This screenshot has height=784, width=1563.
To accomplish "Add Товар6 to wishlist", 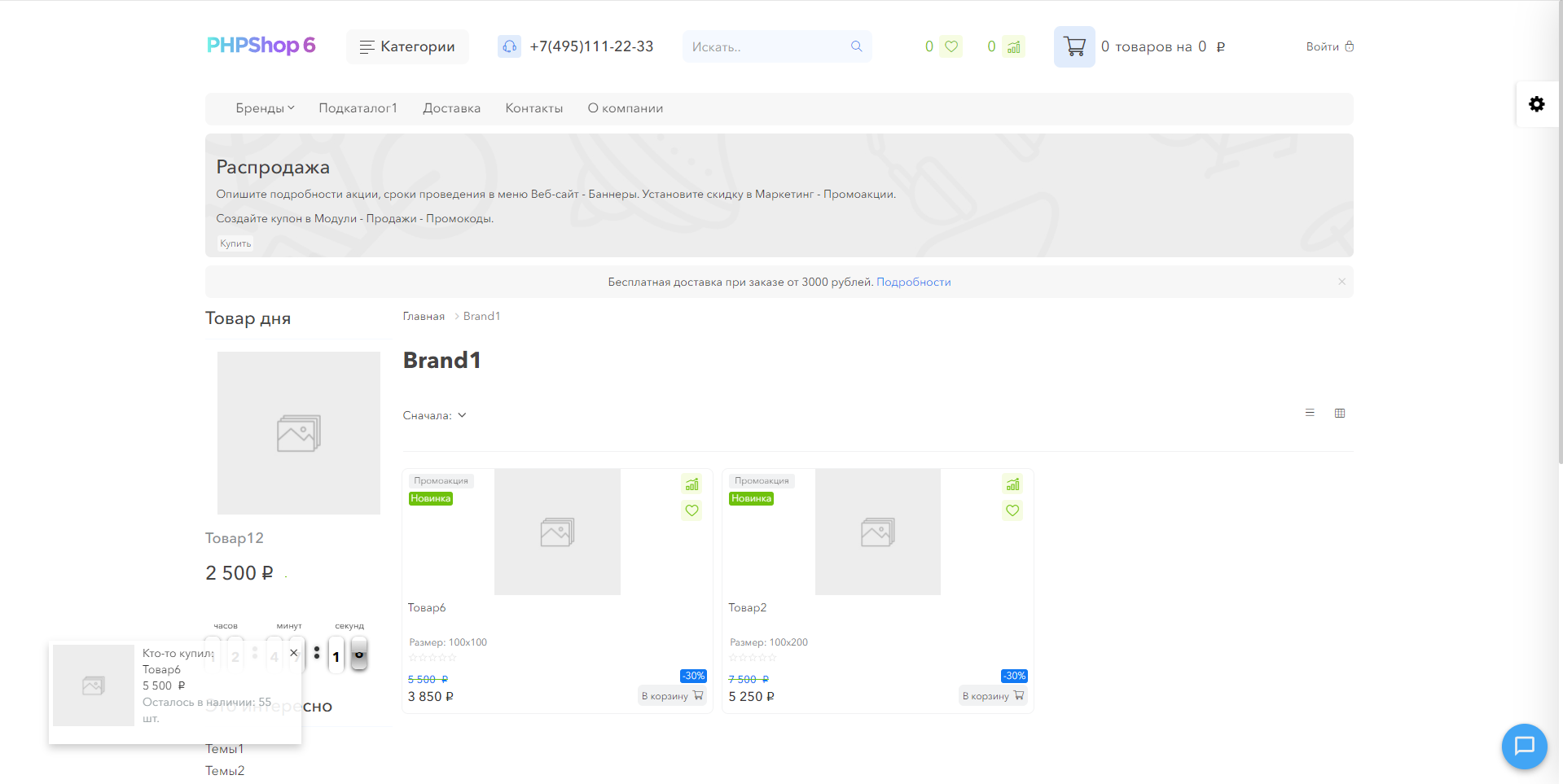I will [691, 510].
